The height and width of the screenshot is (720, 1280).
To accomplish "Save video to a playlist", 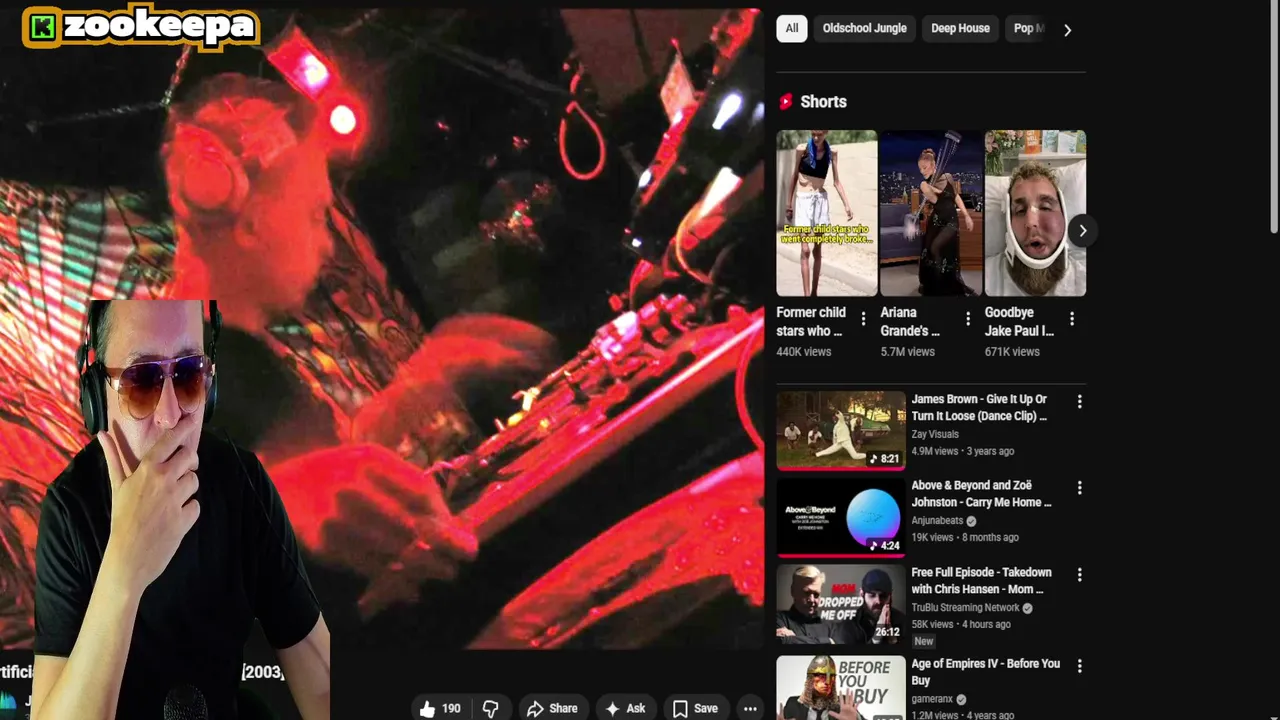I will pos(695,708).
